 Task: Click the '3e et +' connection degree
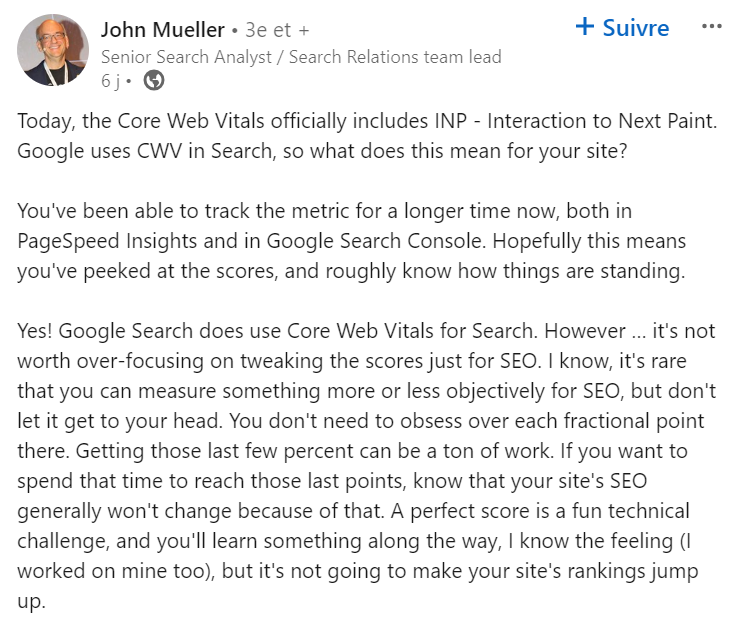click(x=277, y=30)
